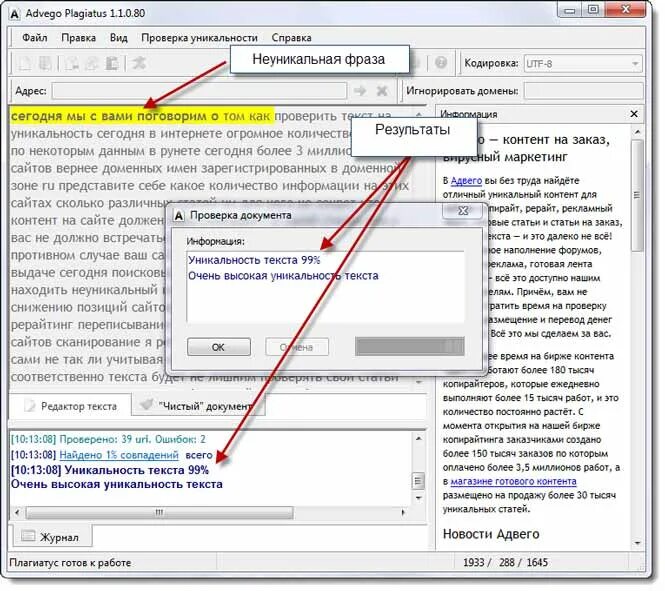Click the Информация: label in the dialog
The image size is (665, 591).
click(x=216, y=242)
